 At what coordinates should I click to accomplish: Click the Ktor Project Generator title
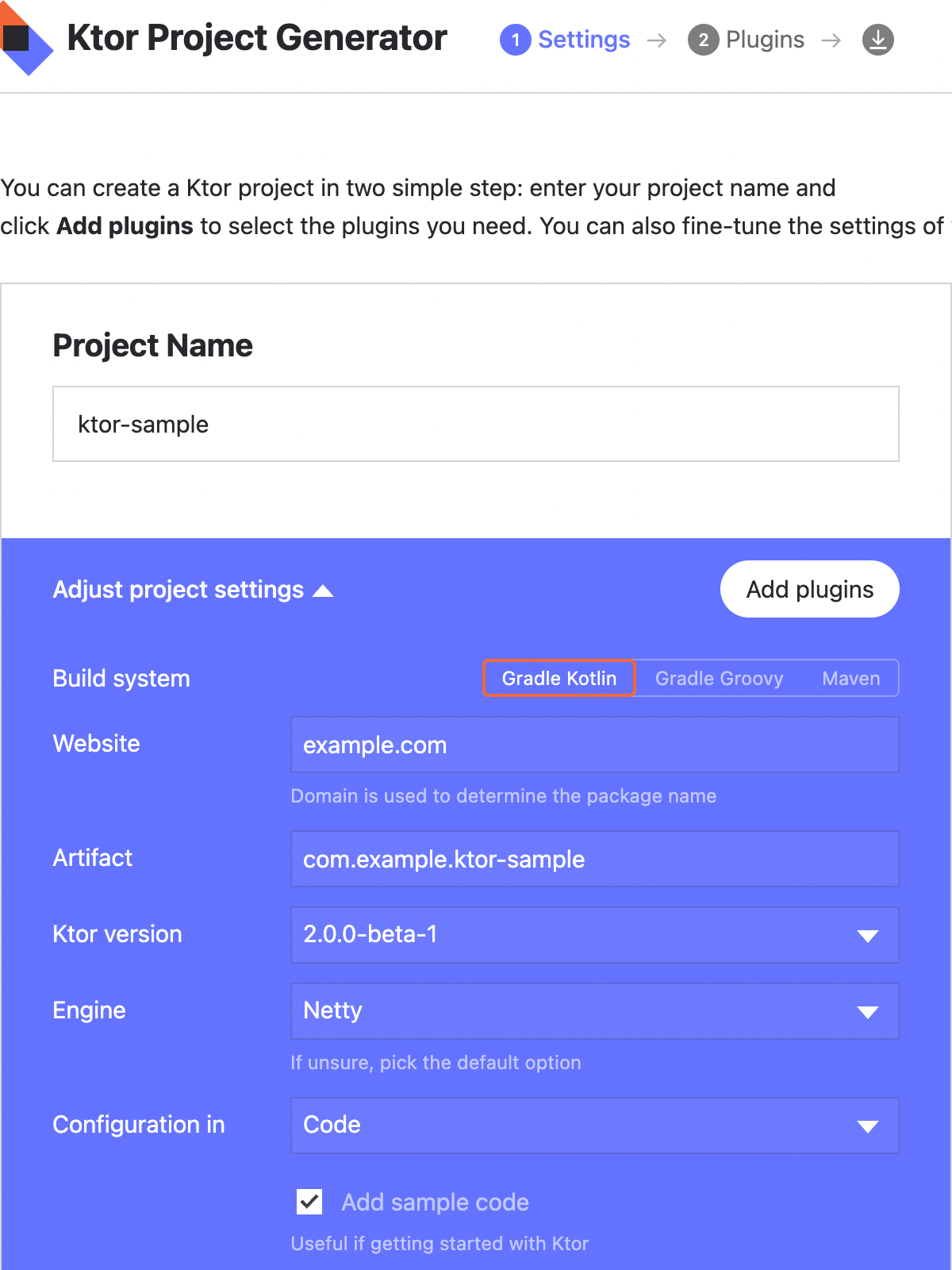257,38
